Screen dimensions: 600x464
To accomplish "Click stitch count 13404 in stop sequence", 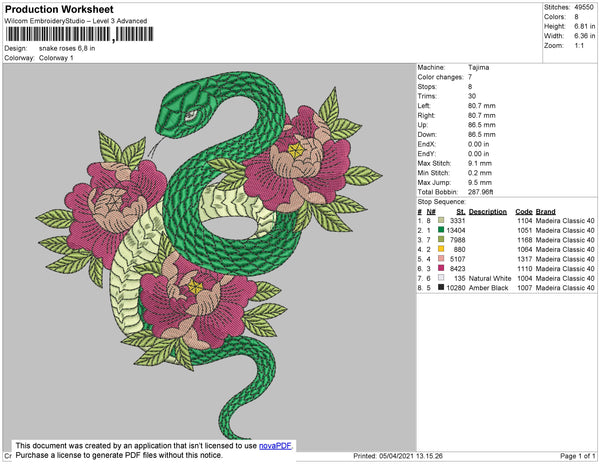I will pyautogui.click(x=456, y=230).
